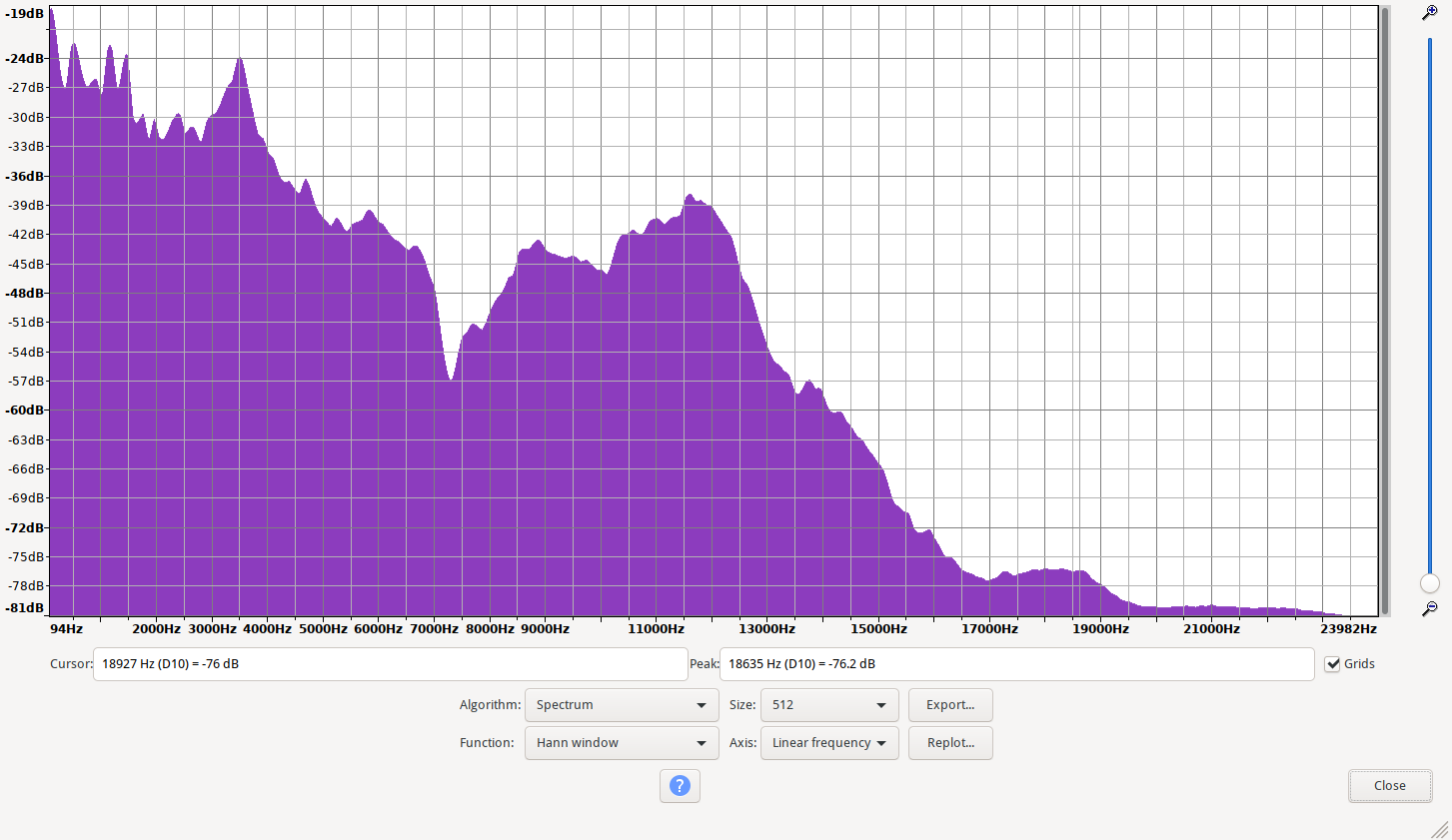Viewport: 1452px width, 840px height.
Task: Click the 13000Hz frequency axis label
Action: click(x=767, y=629)
